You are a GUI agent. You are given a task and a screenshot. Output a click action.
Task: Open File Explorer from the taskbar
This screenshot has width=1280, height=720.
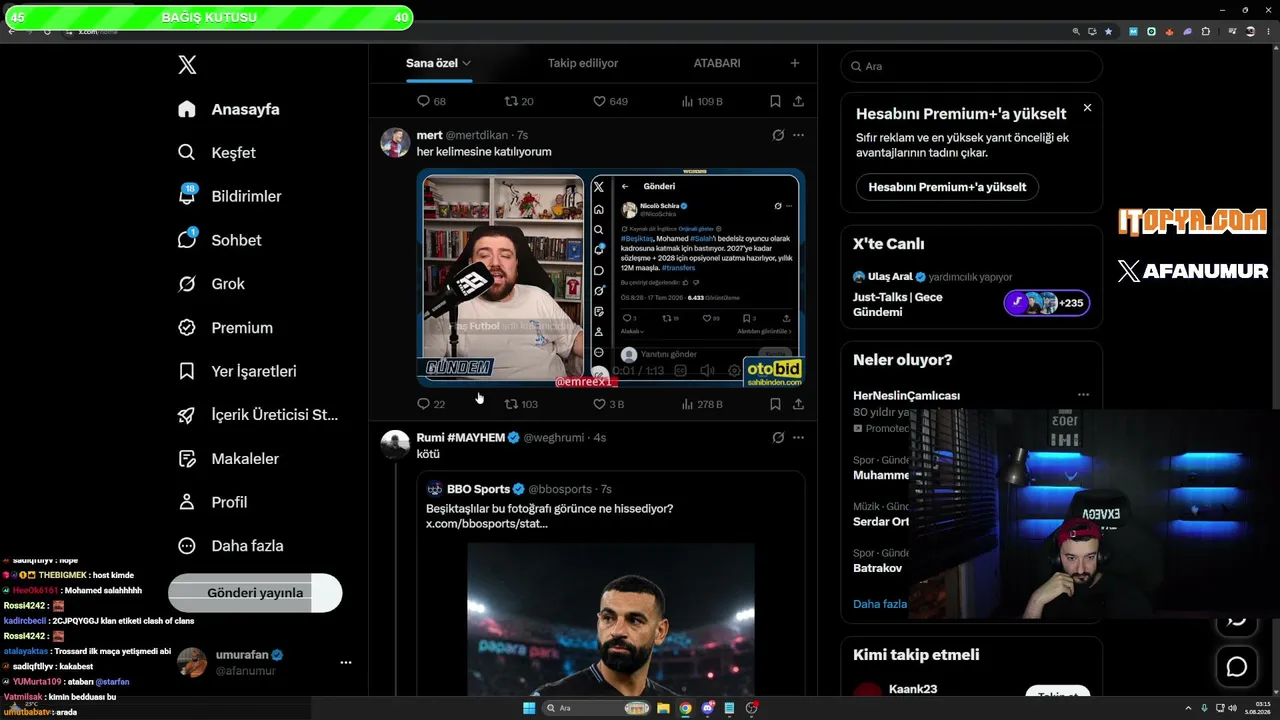(663, 708)
